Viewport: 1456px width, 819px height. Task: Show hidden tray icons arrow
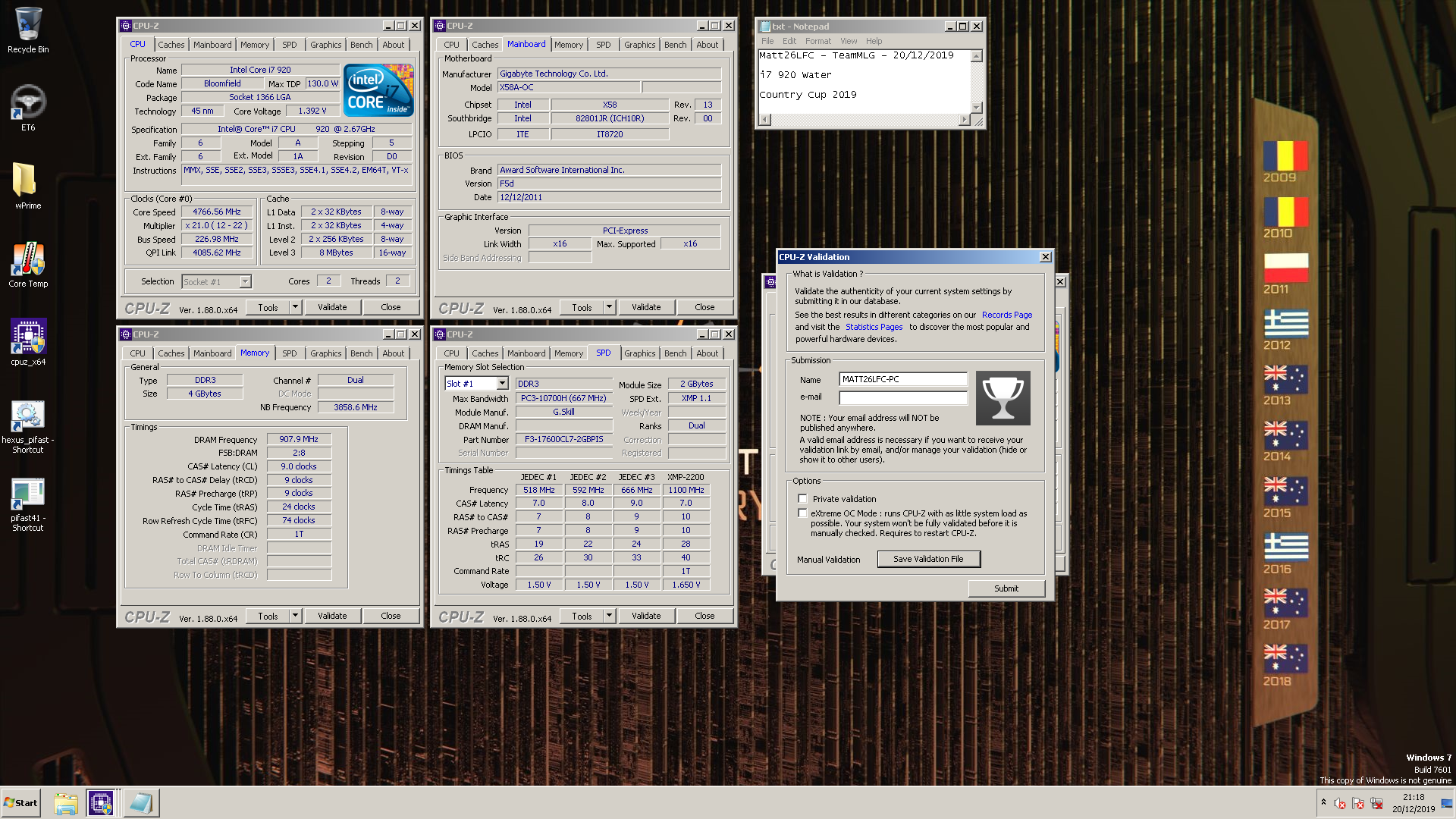pyautogui.click(x=1323, y=802)
